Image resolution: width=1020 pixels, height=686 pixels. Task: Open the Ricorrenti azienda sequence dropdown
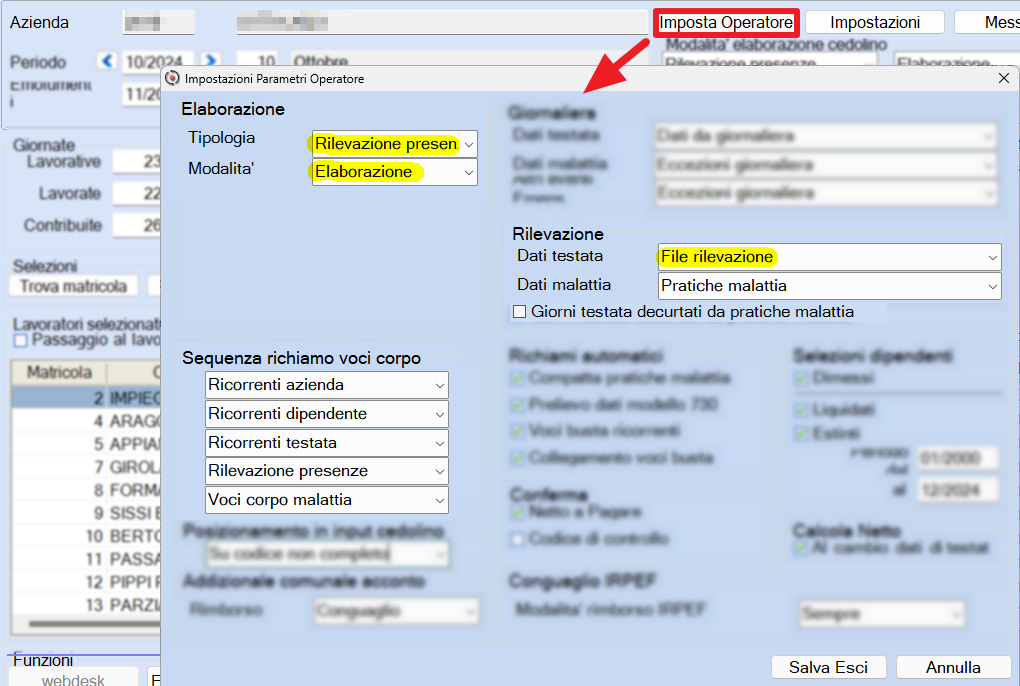pyautogui.click(x=327, y=385)
